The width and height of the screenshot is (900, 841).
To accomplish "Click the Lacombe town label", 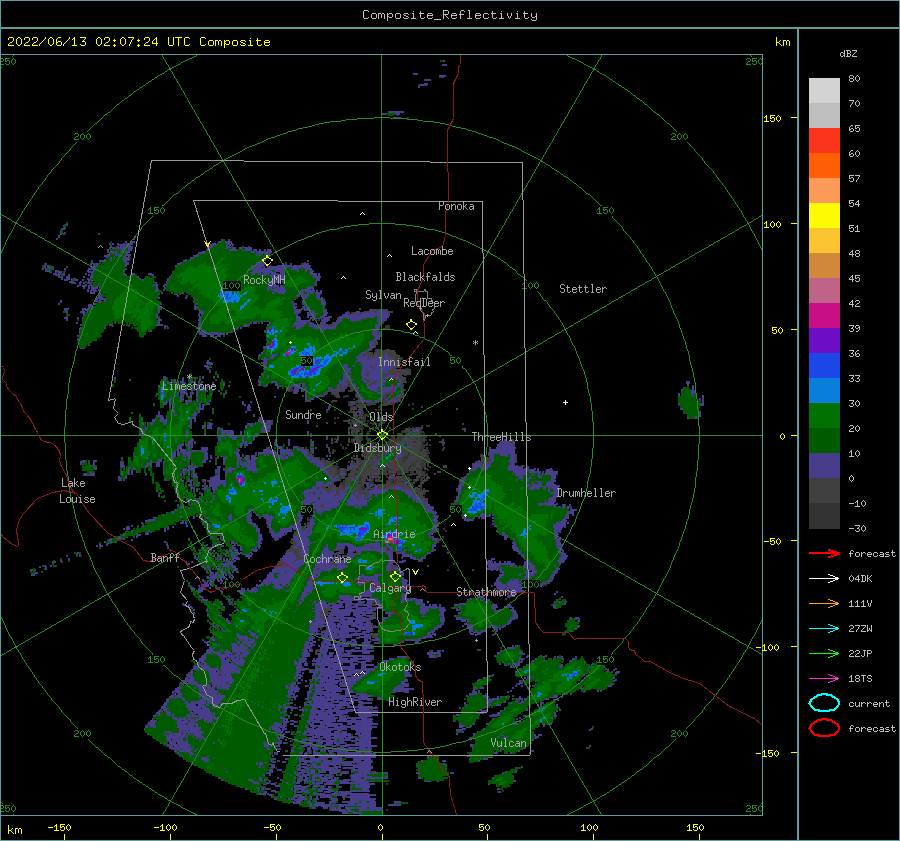I will 432,251.
